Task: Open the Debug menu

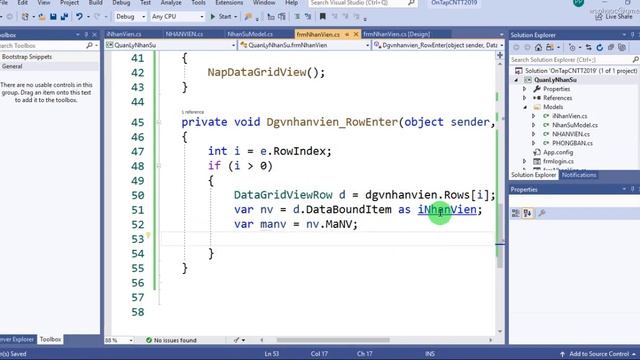Action: pos(121,3)
